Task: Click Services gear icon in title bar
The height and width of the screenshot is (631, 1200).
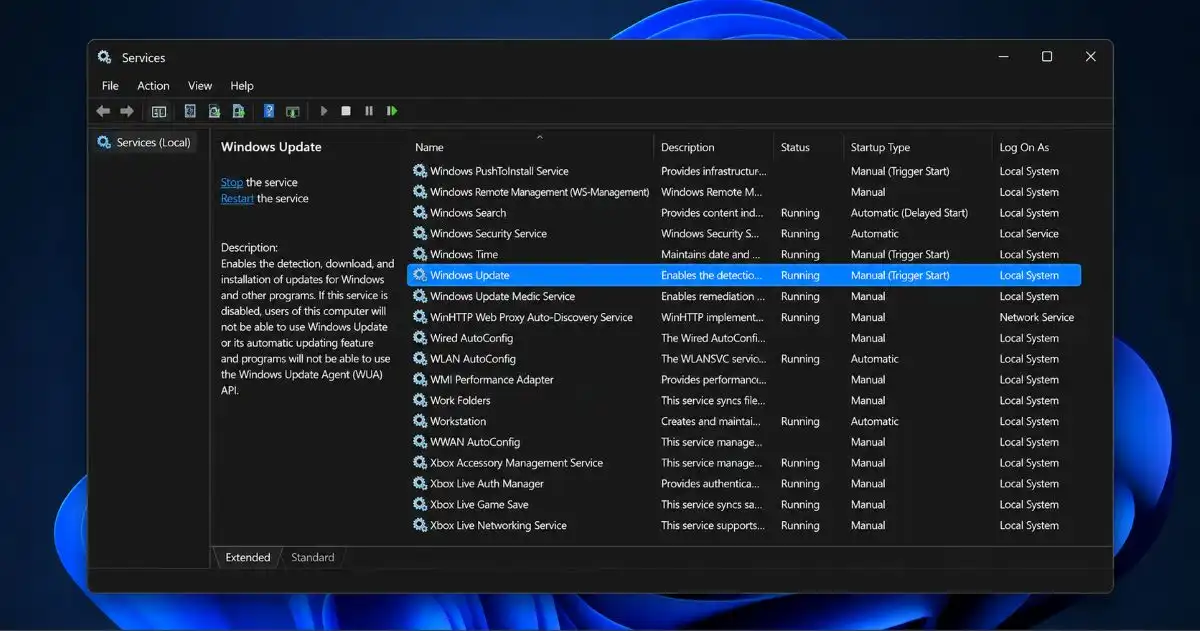Action: coord(105,57)
